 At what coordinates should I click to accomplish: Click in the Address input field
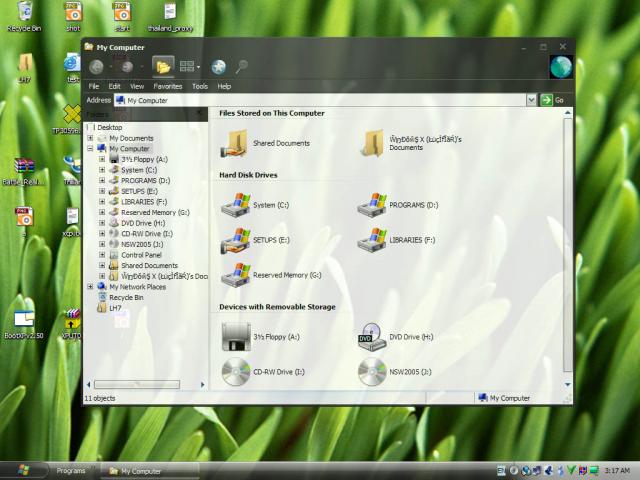click(320, 100)
